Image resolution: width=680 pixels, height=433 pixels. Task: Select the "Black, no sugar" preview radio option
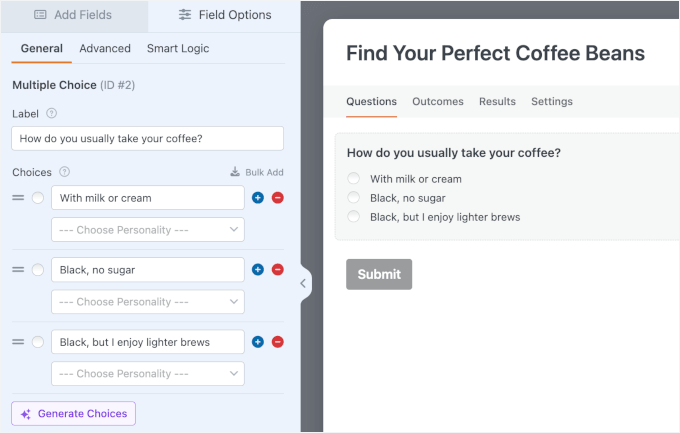pos(353,198)
